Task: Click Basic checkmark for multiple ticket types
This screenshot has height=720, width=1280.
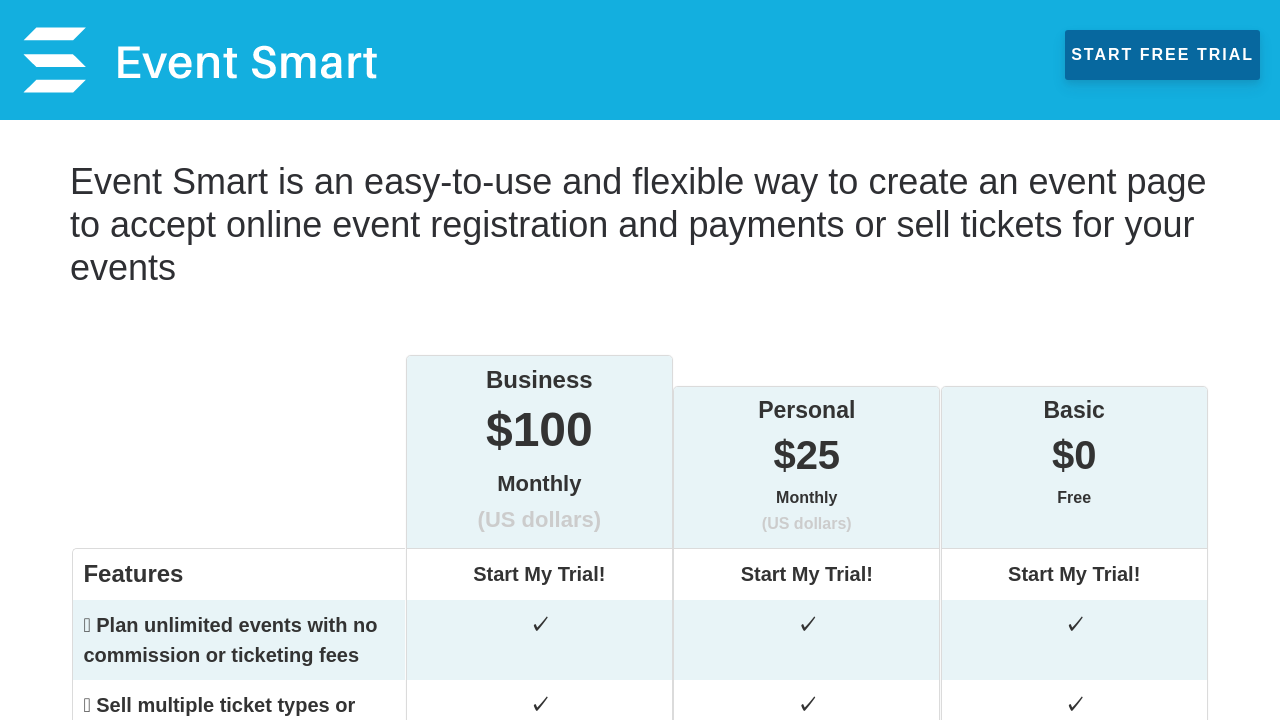Action: point(1076,705)
